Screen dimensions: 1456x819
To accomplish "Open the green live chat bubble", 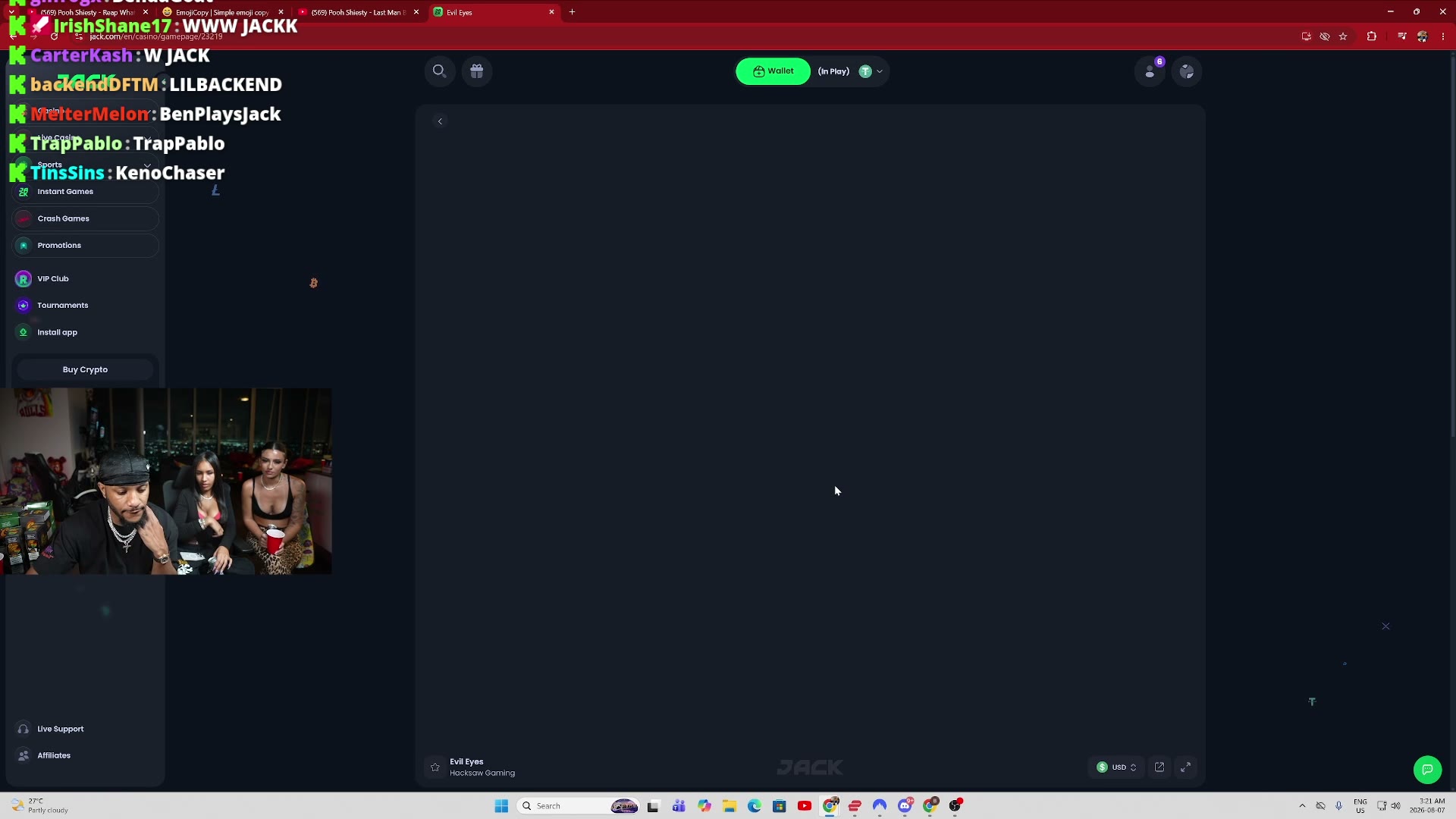I will pos(1427,770).
